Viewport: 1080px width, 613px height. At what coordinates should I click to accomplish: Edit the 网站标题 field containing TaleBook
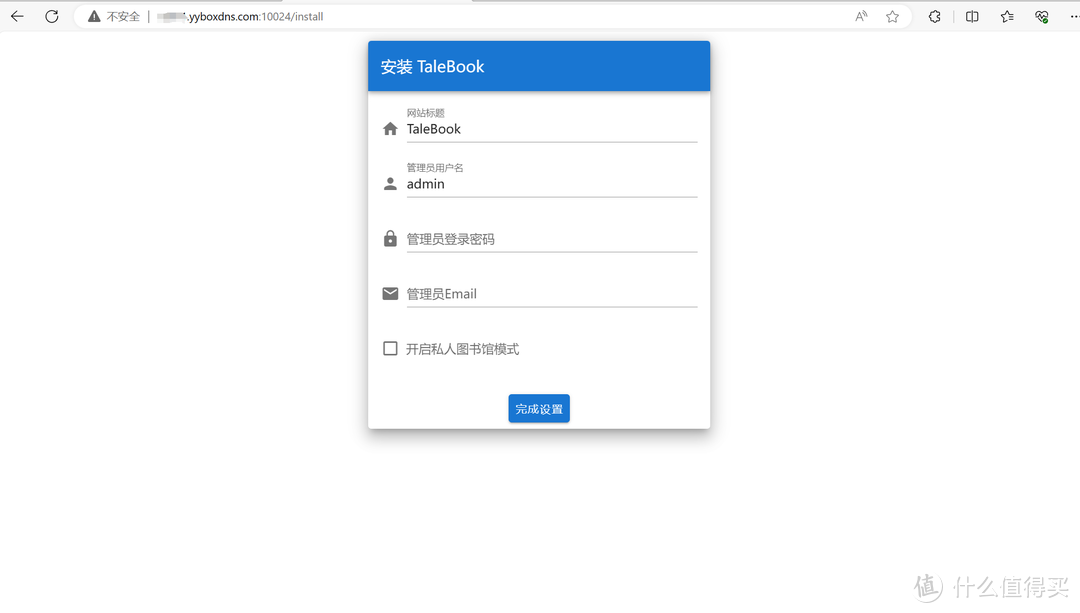click(552, 129)
